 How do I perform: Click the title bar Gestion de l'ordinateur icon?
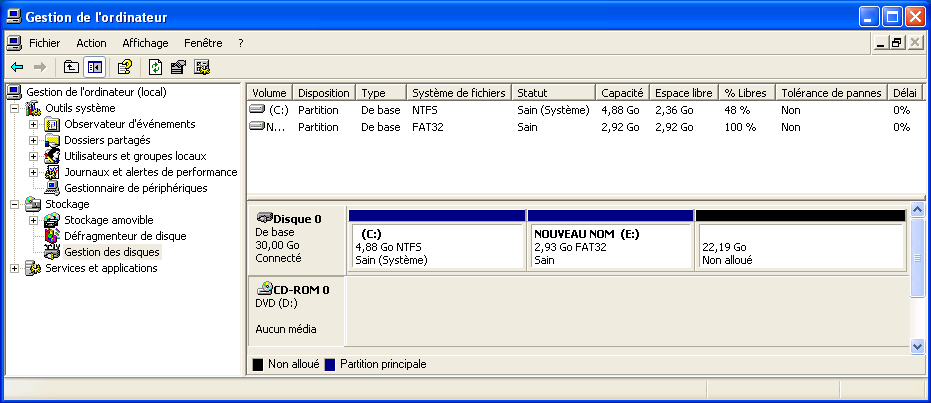14,17
